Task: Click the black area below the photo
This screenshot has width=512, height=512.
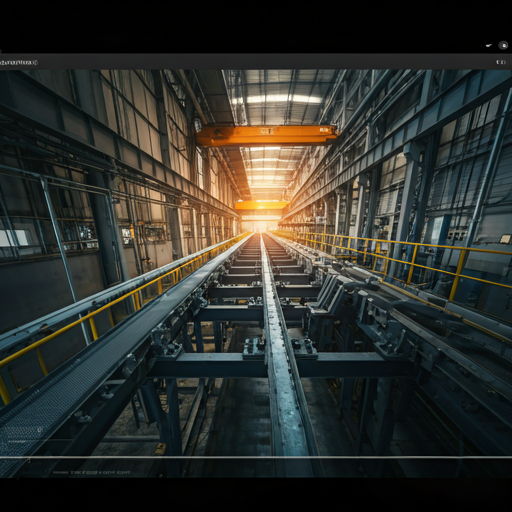Action: pos(256,495)
